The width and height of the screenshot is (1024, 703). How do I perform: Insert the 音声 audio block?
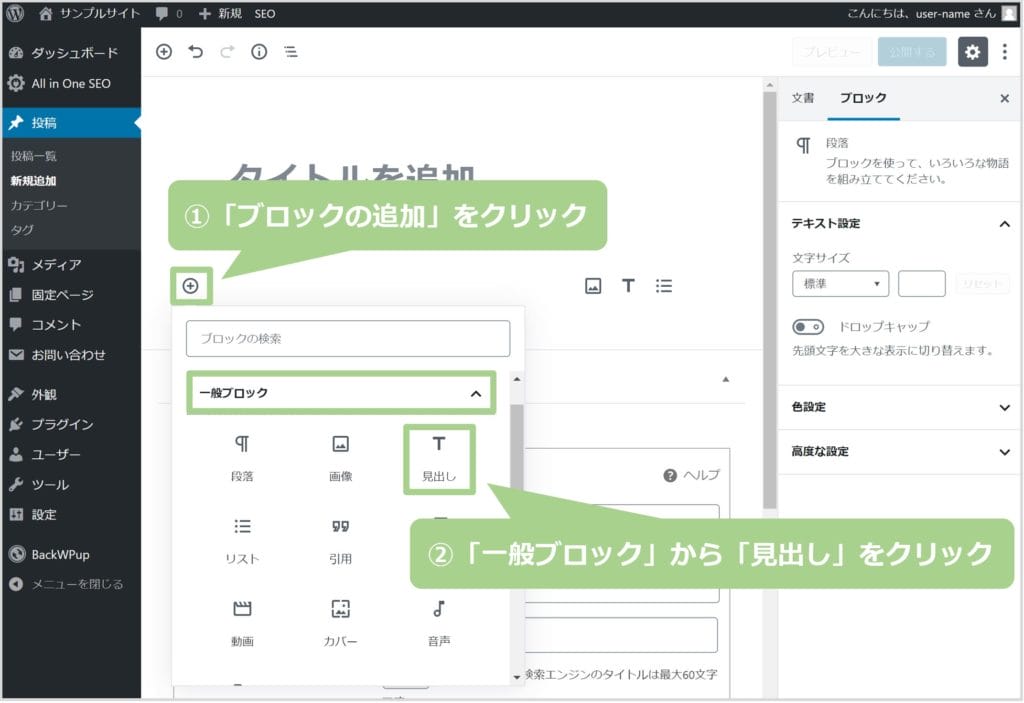pos(438,622)
